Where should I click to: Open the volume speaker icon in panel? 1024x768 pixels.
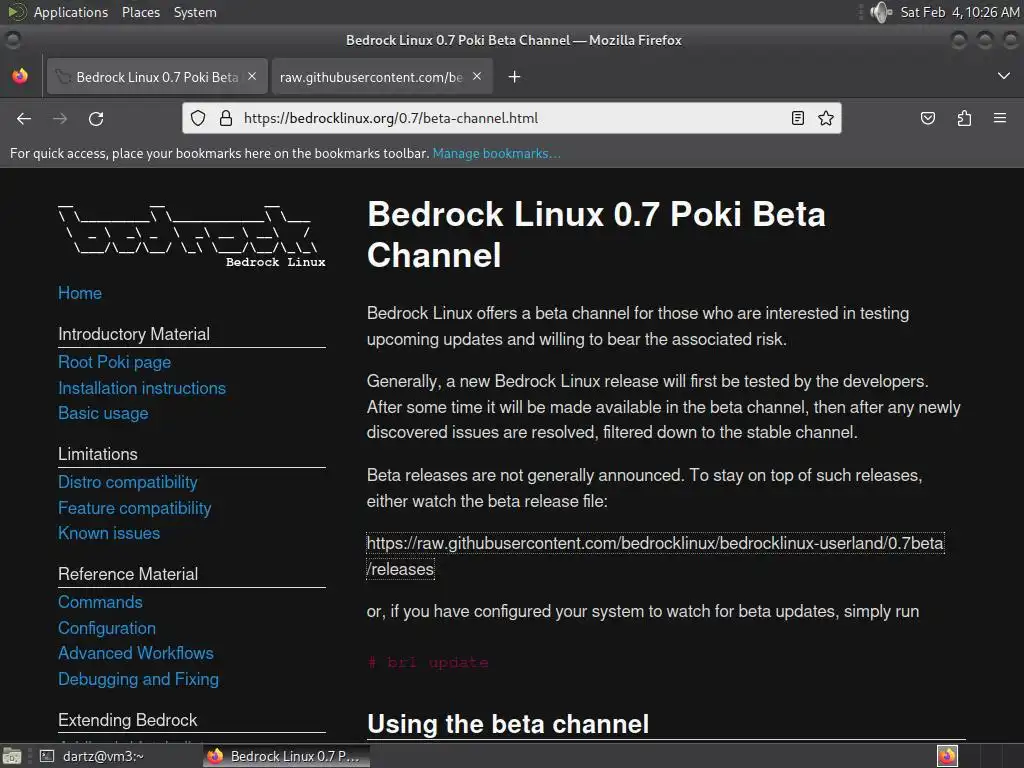(881, 12)
